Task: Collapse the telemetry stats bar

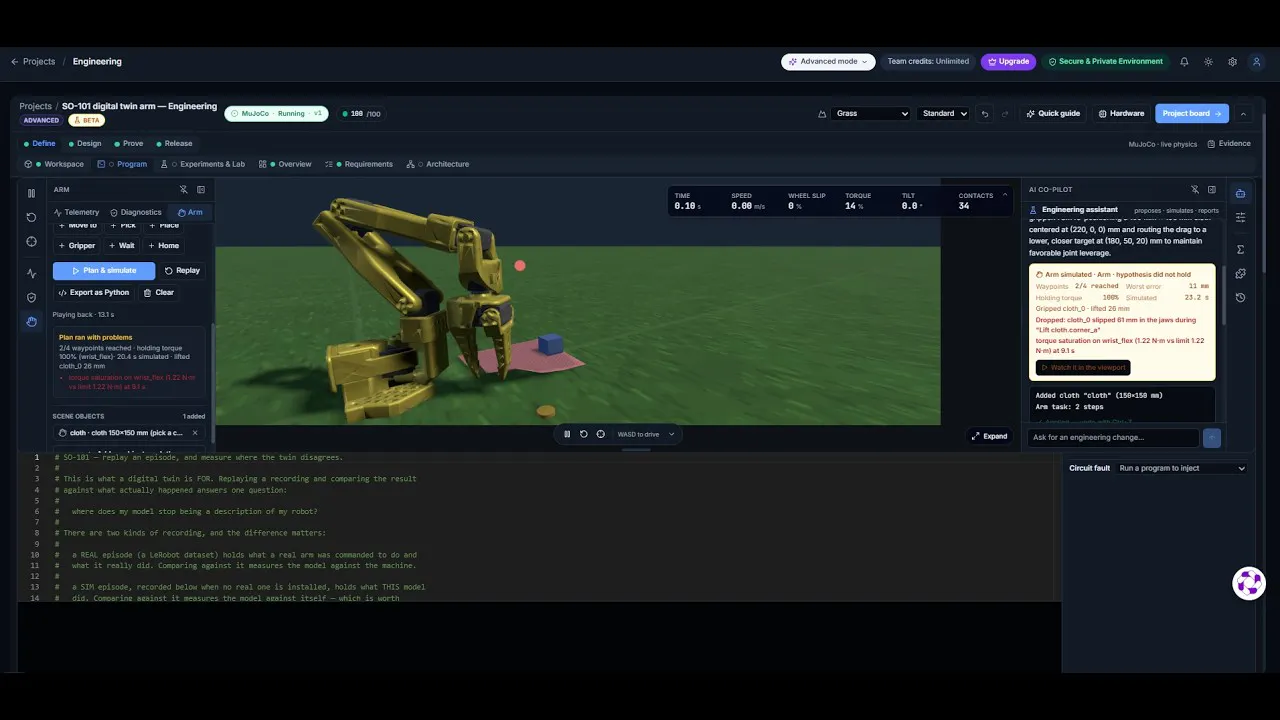Action: click(1005, 195)
